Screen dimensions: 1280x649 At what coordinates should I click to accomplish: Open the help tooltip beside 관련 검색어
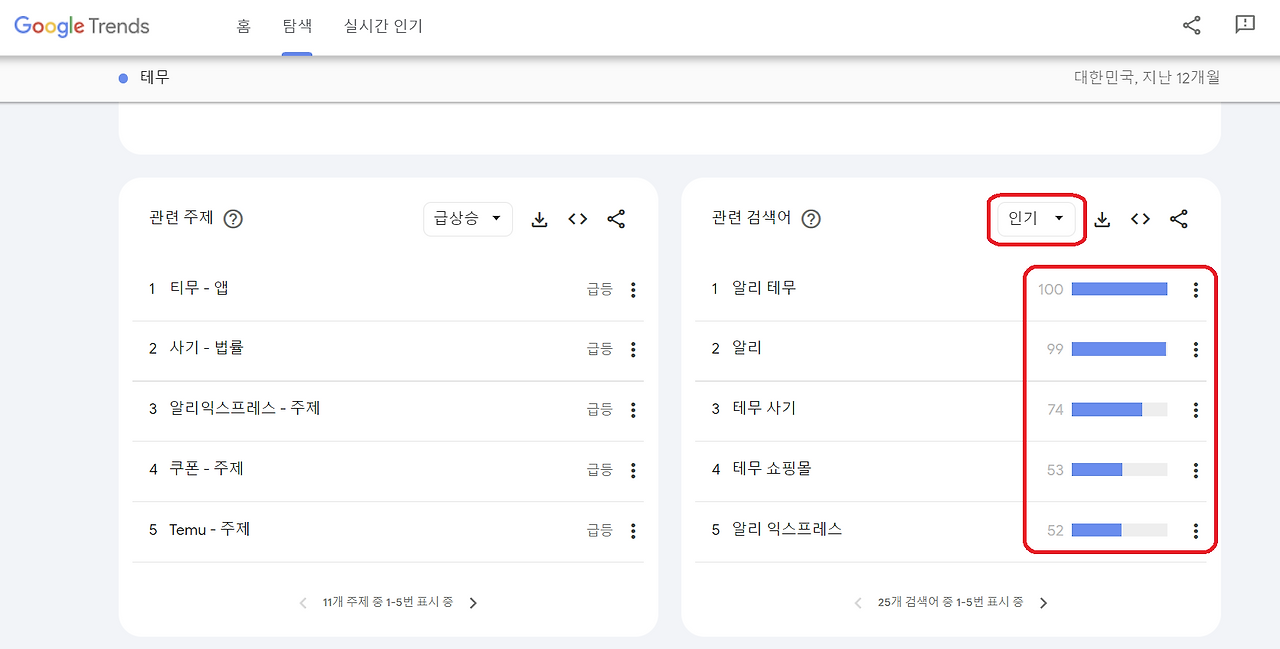point(811,218)
